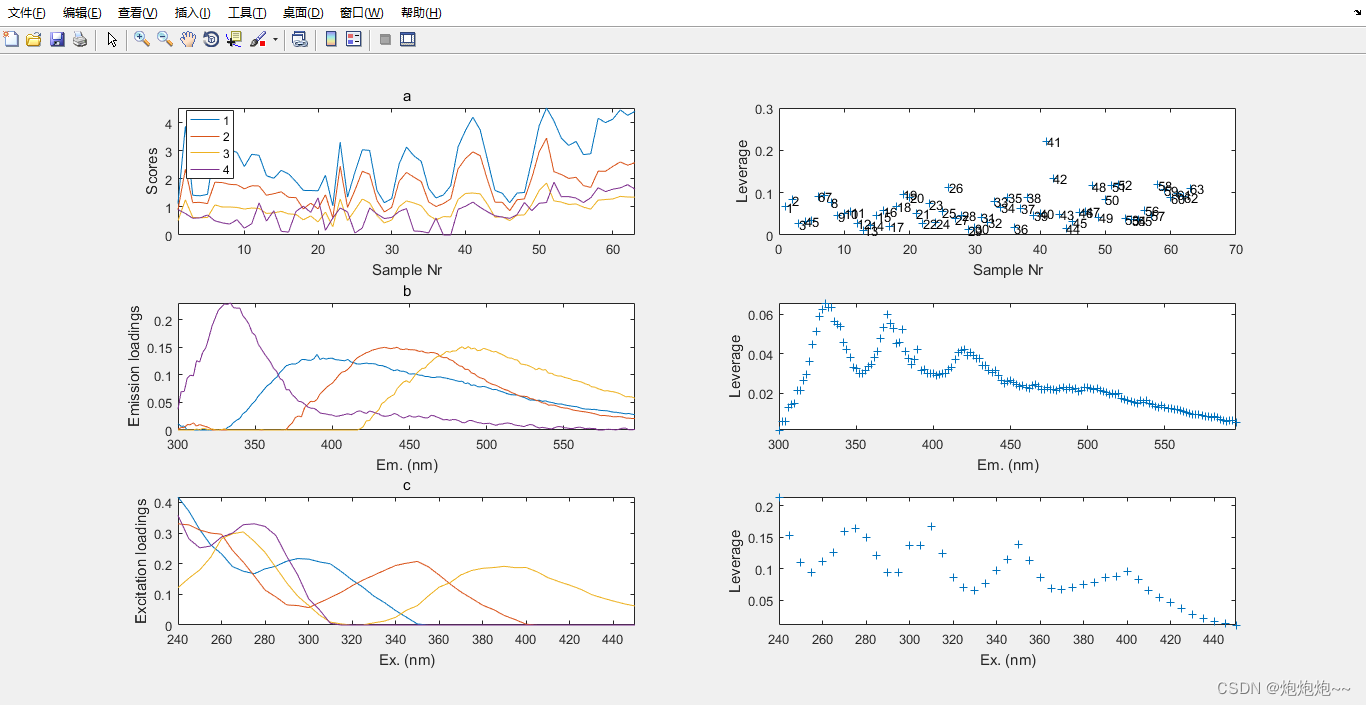1366x705 pixels.
Task: Click 'Sample Nr' label under Scores plot
Action: click(x=407, y=270)
